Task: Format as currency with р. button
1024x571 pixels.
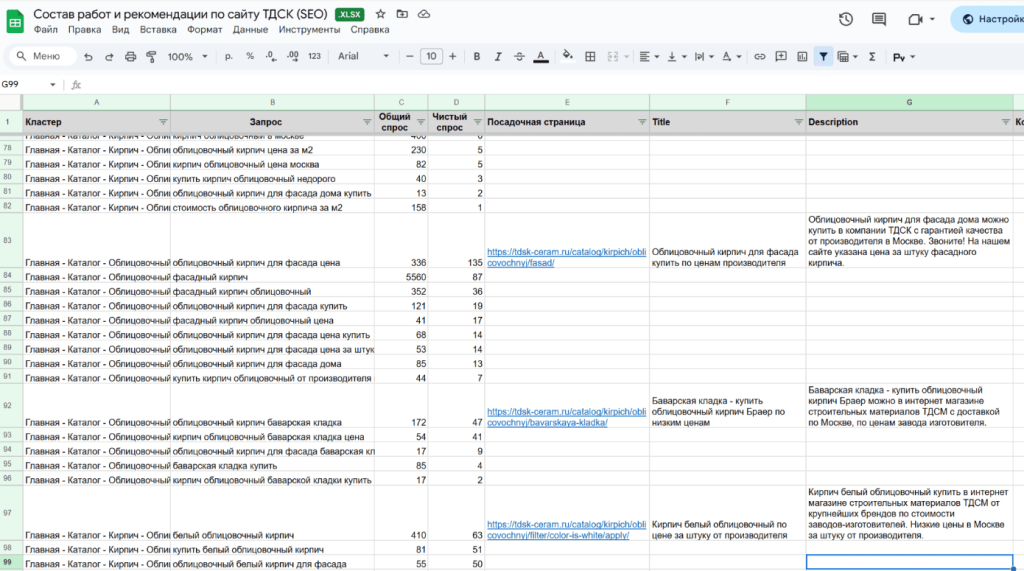Action: click(x=229, y=57)
